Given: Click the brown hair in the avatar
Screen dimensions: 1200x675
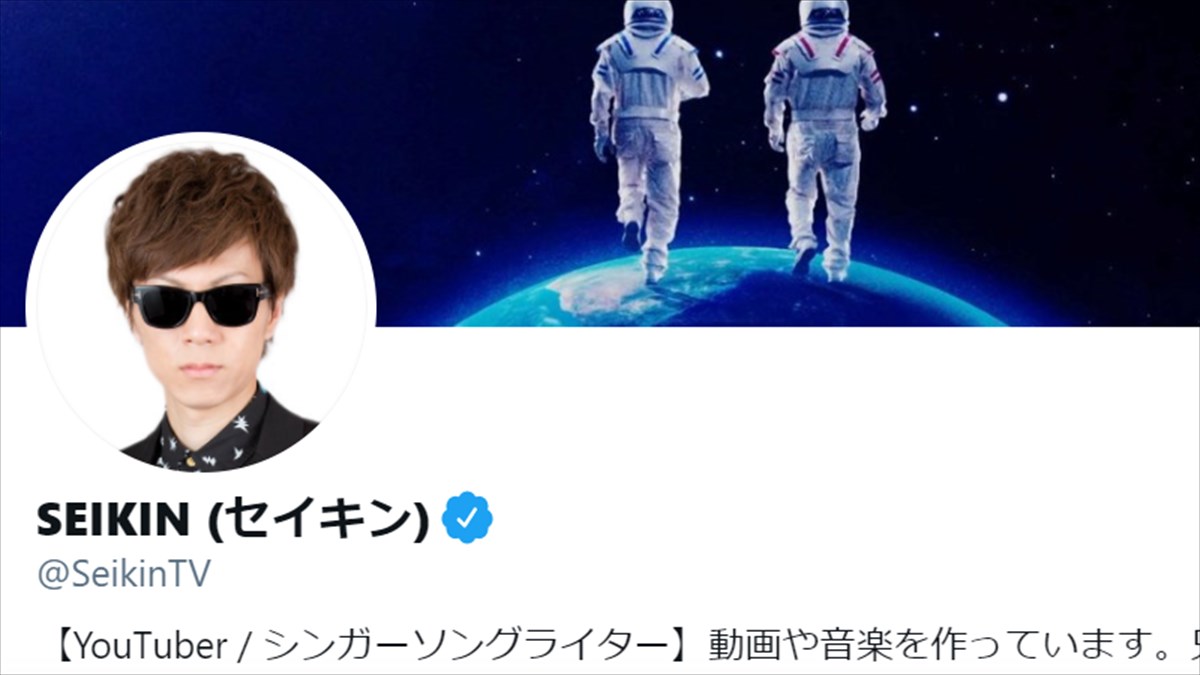Looking at the screenshot, I should 201,215.
